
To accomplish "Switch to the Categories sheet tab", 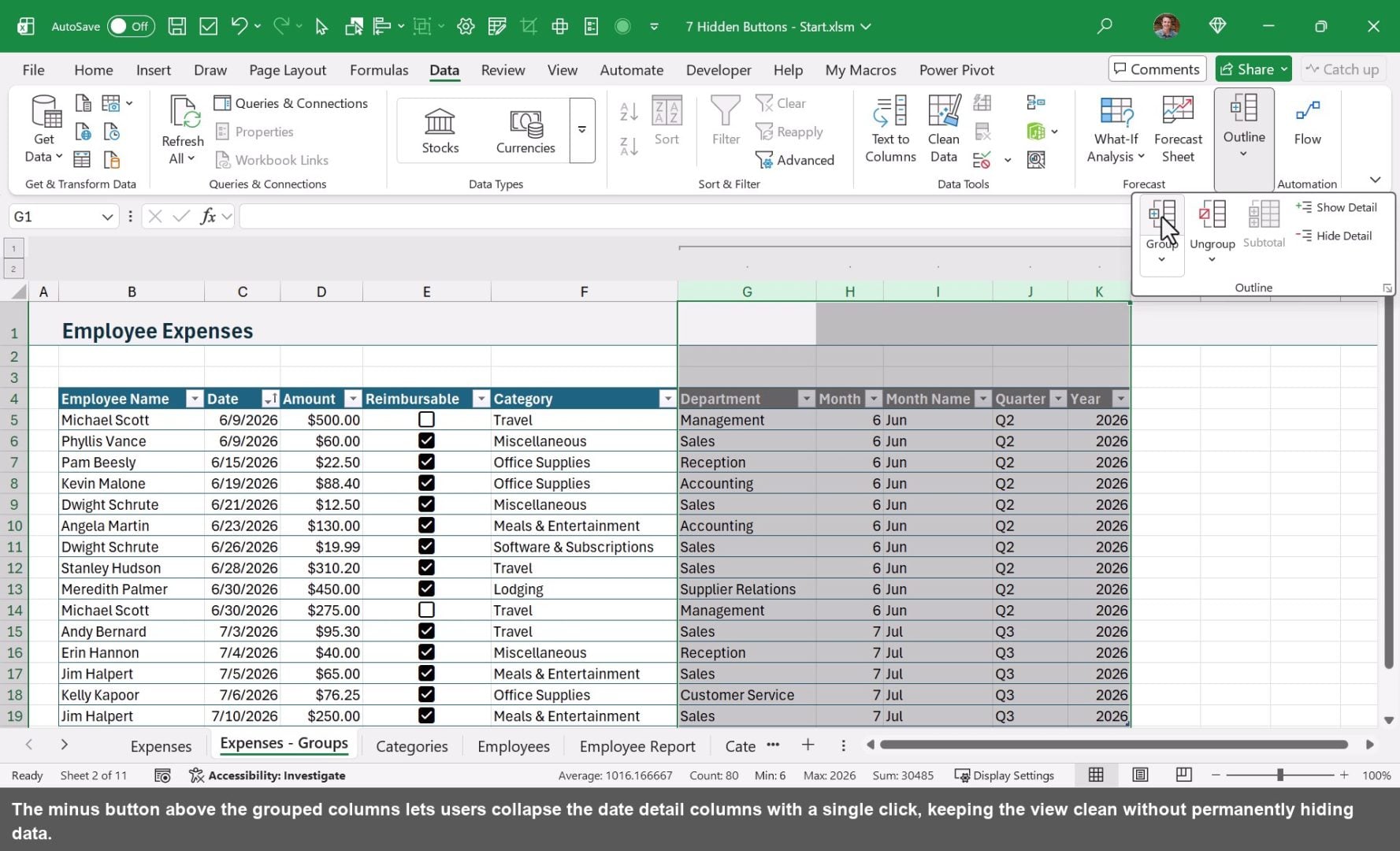I will pos(411,746).
